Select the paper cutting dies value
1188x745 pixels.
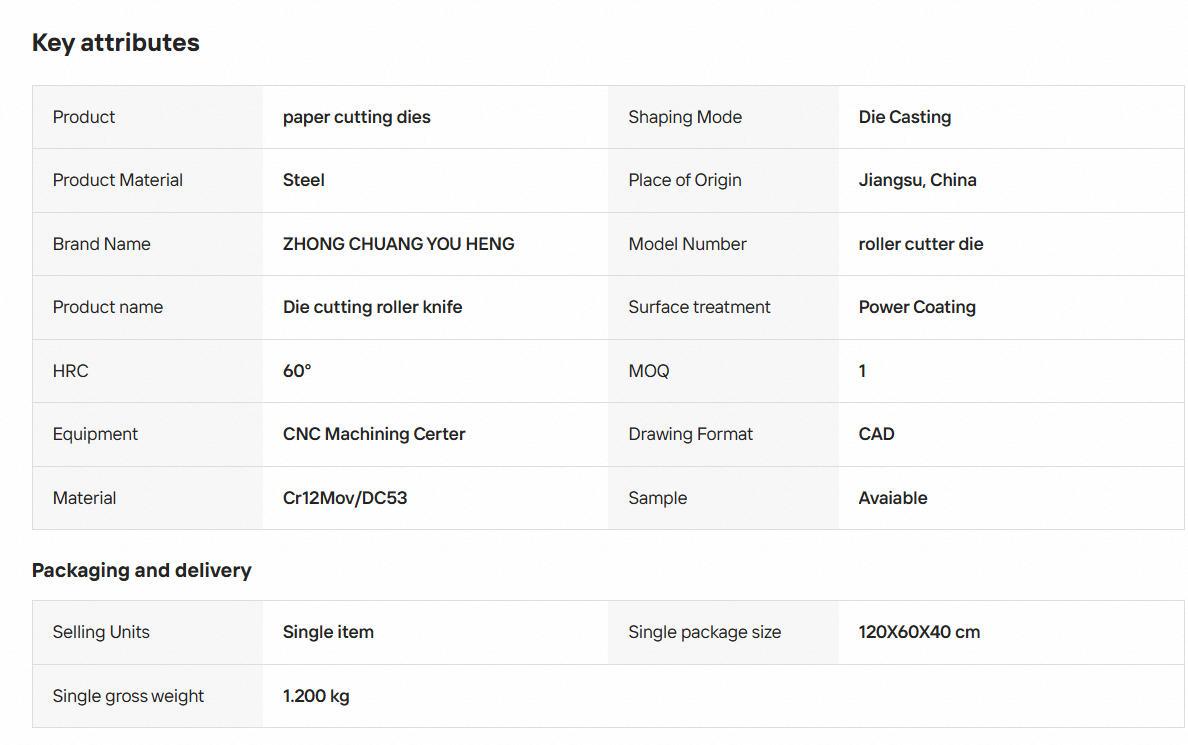(356, 117)
